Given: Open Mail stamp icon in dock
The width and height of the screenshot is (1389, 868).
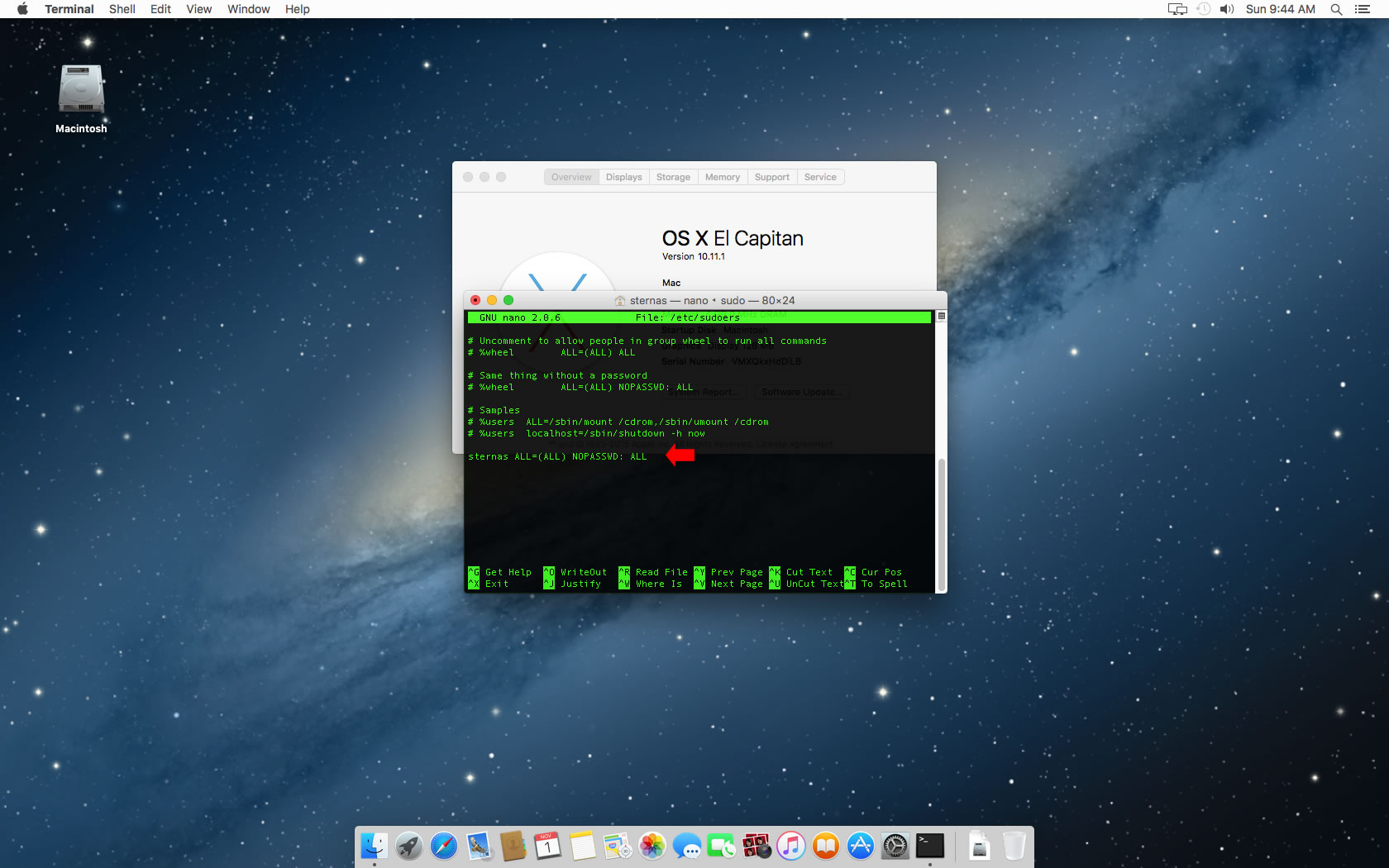Looking at the screenshot, I should [479, 846].
